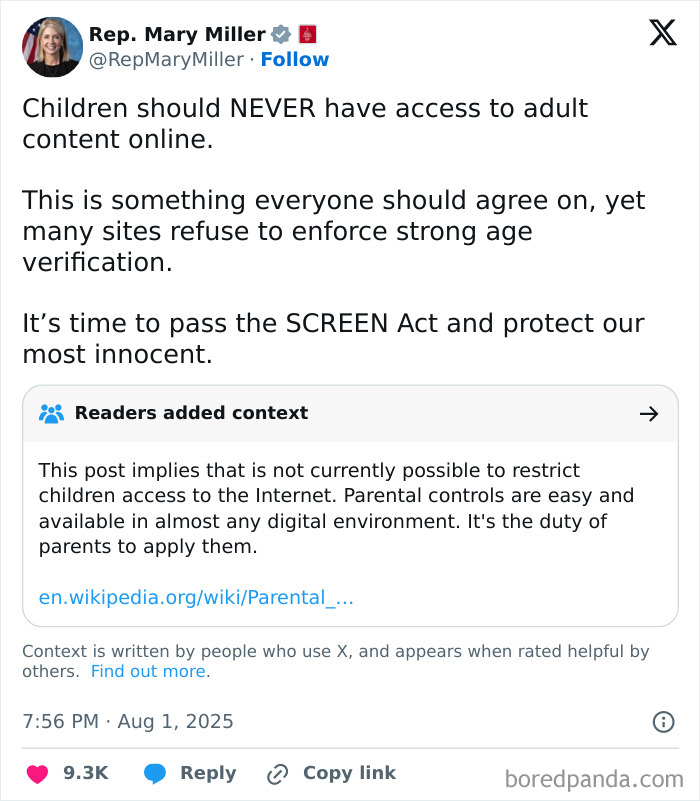This screenshot has height=801, width=700.
Task: Click the tweet timestamp
Action: pos(127,722)
